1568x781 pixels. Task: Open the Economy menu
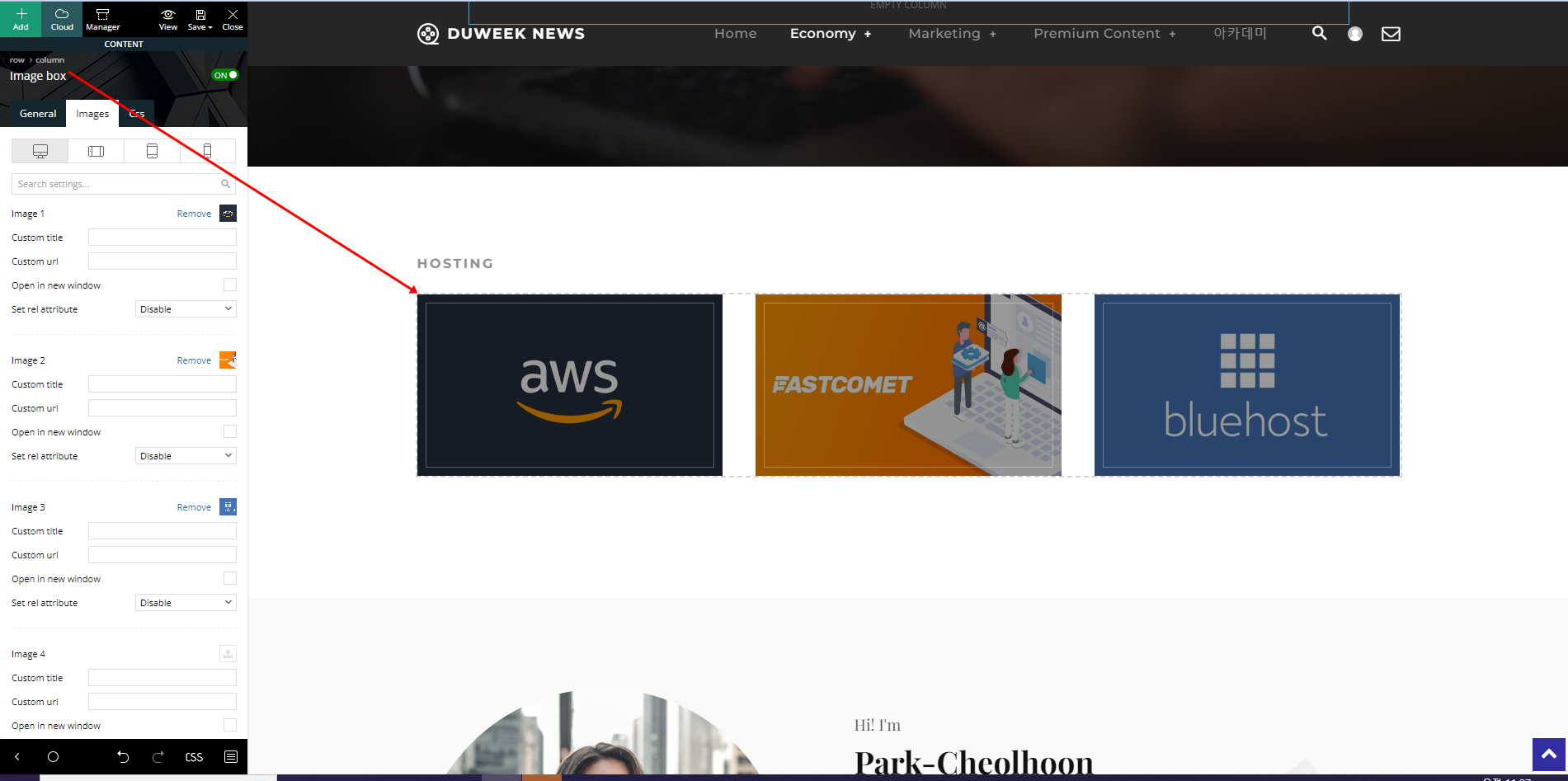(x=831, y=34)
